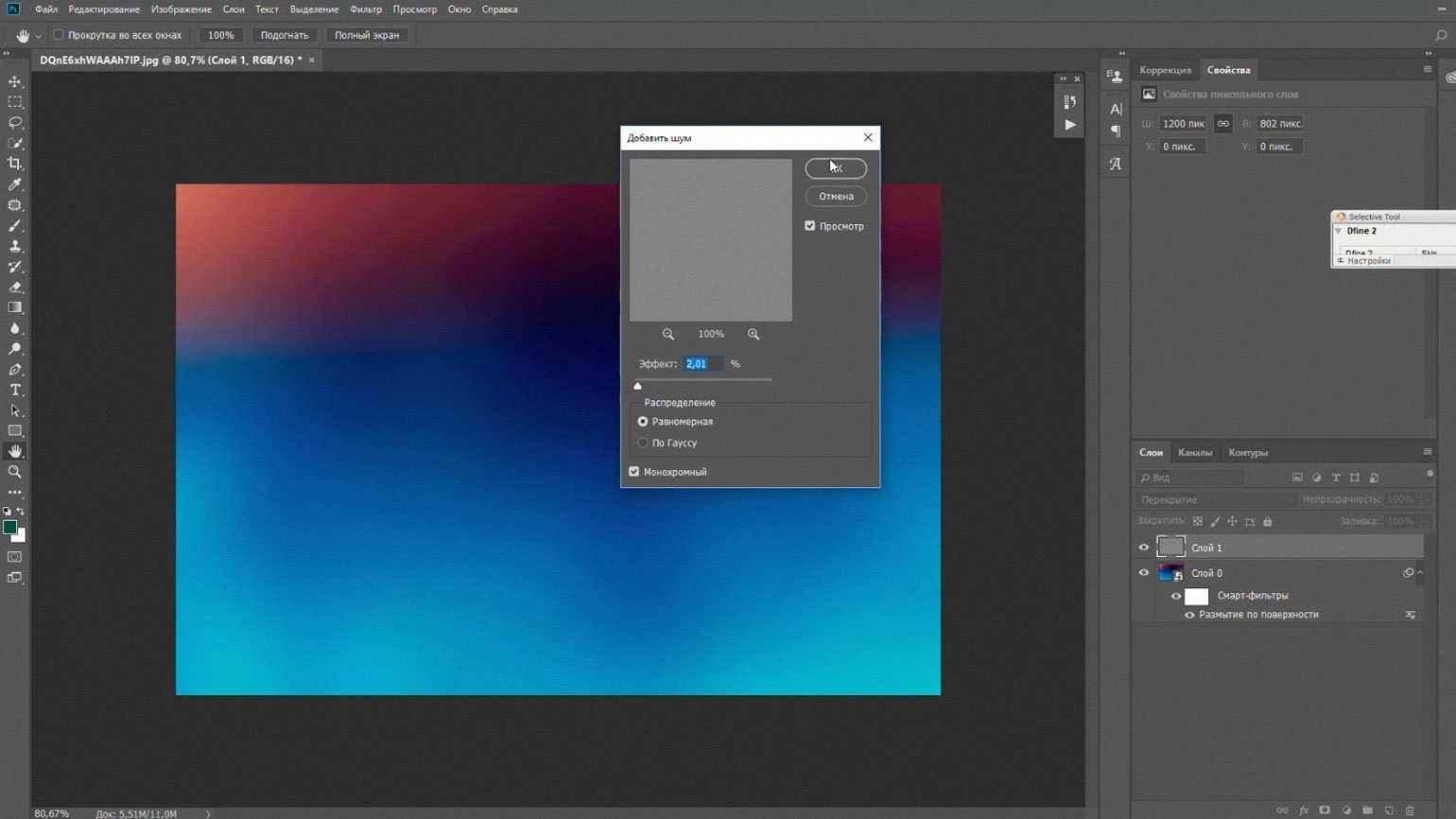Close the Добавить шум dialog
The width and height of the screenshot is (1456, 819).
click(x=868, y=137)
